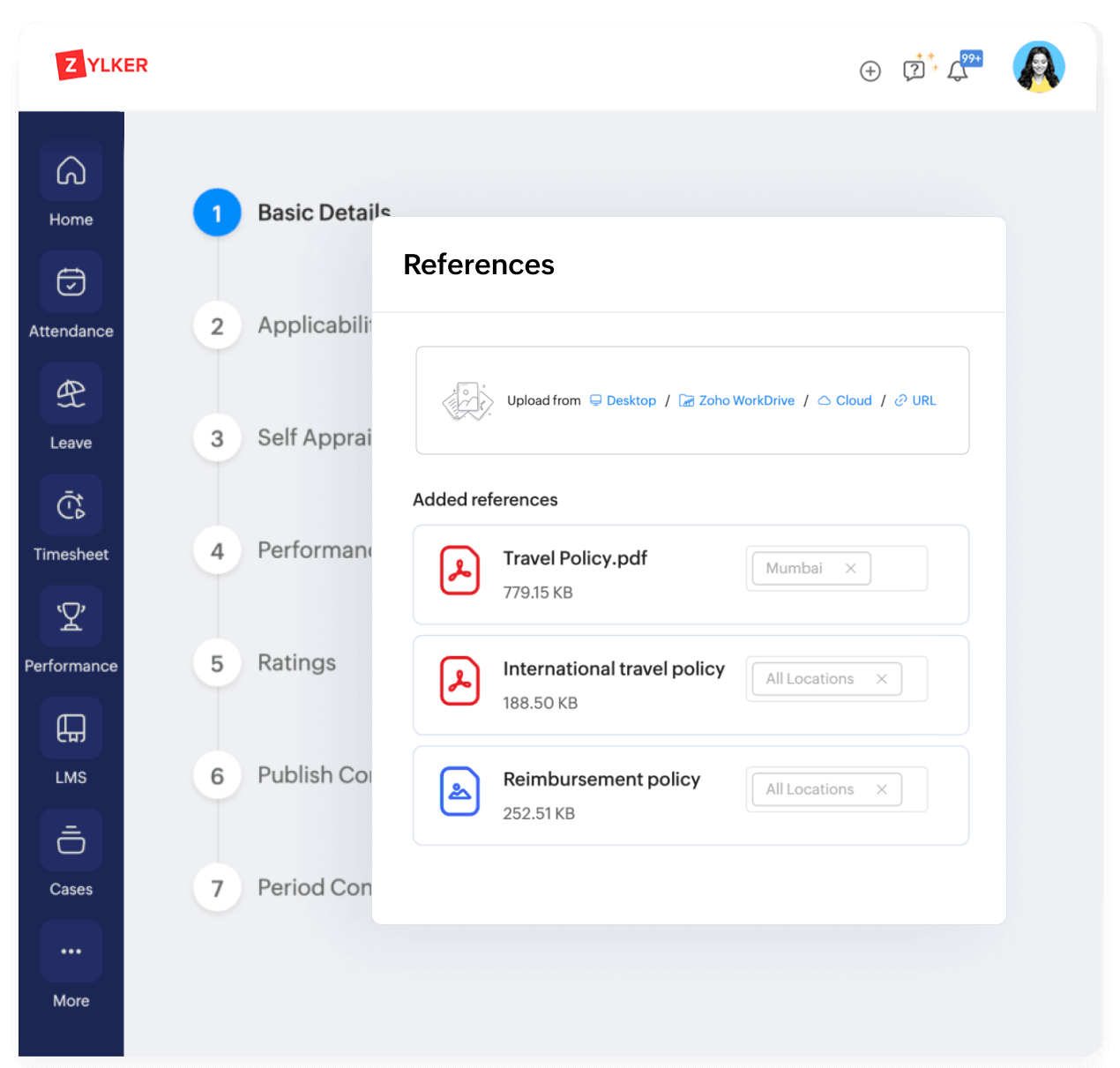Open the Home icon in sidebar

pos(71,171)
